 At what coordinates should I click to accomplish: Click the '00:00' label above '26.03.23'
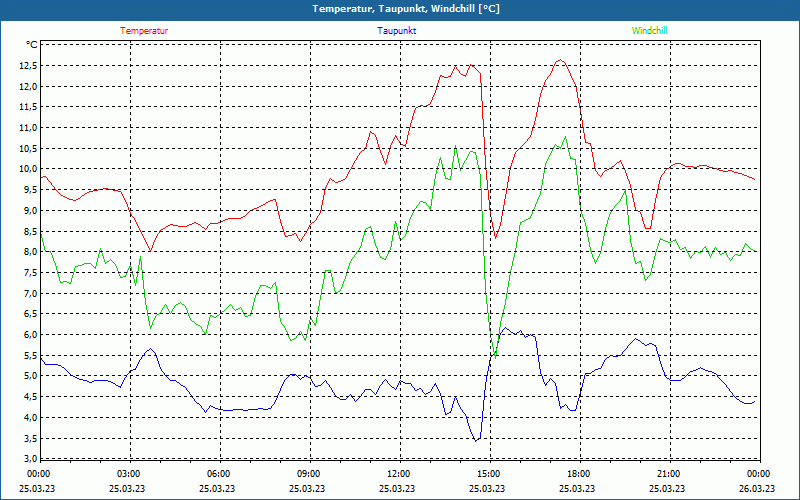[759, 474]
